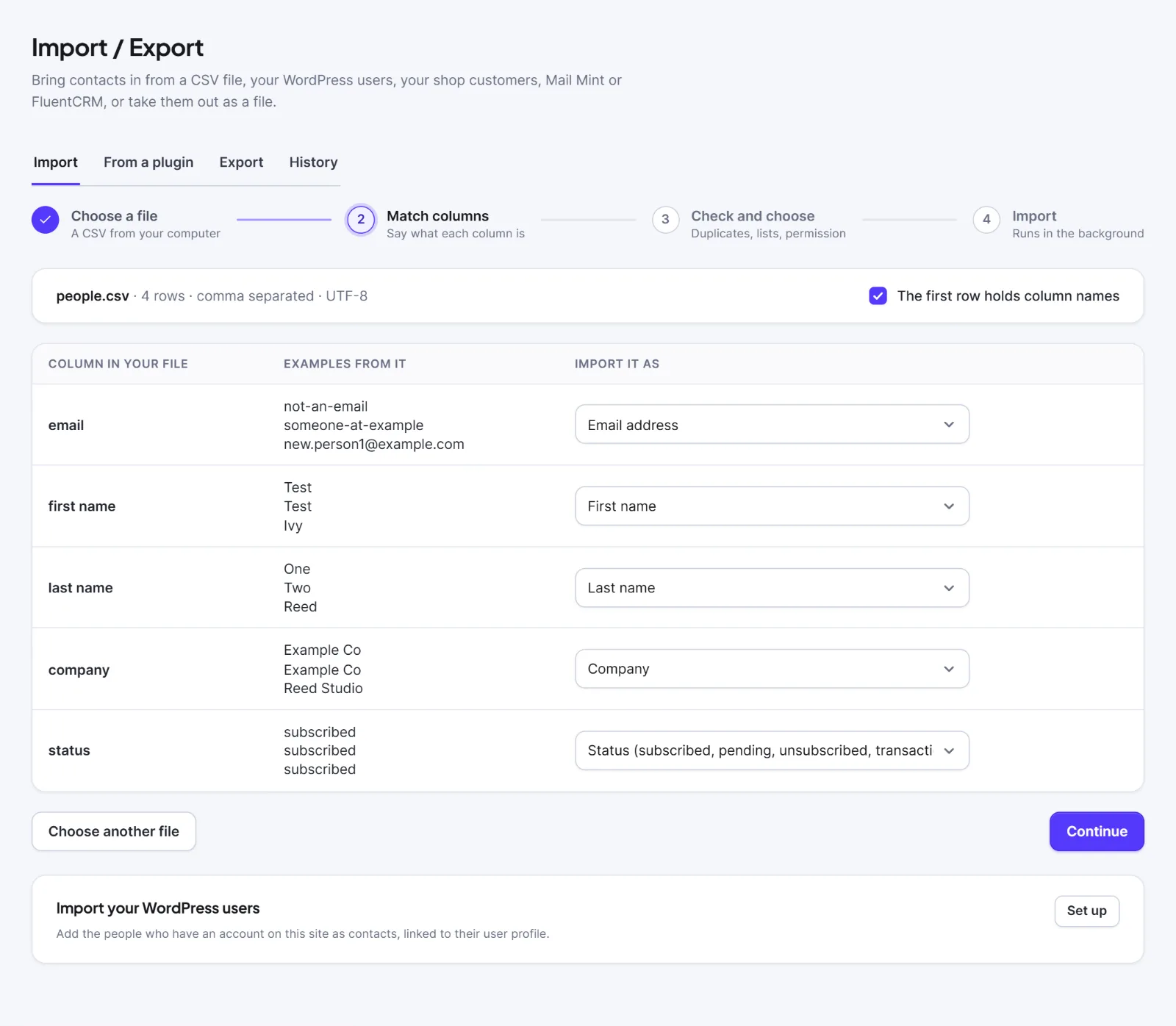The width and height of the screenshot is (1176, 1026).
Task: Click the Continue button
Action: point(1097,831)
